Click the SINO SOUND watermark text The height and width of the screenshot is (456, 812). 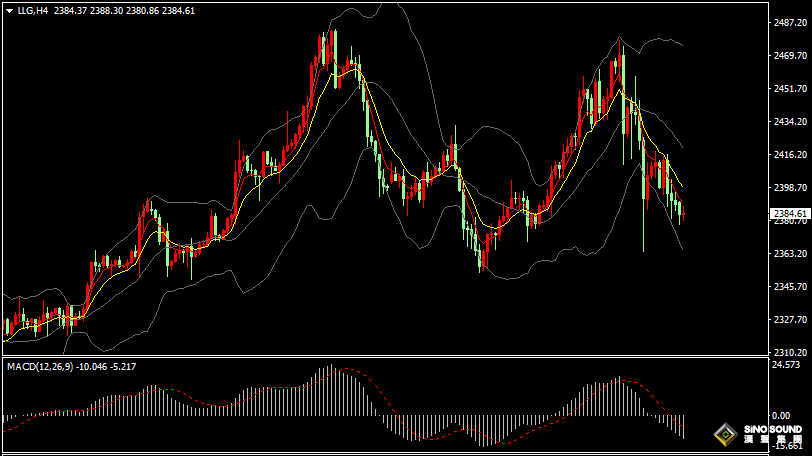[x=772, y=430]
